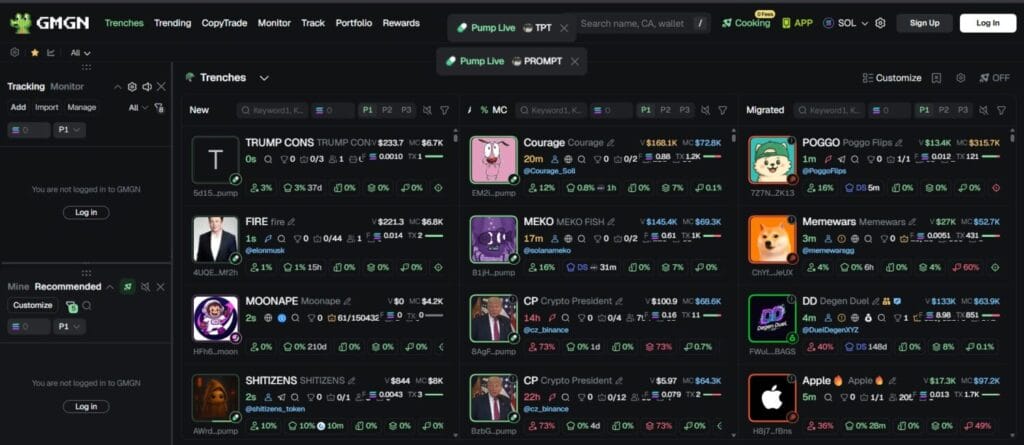This screenshot has width=1024, height=445.
Task: Open the New column filter funnel icon
Action: pyautogui.click(x=445, y=110)
